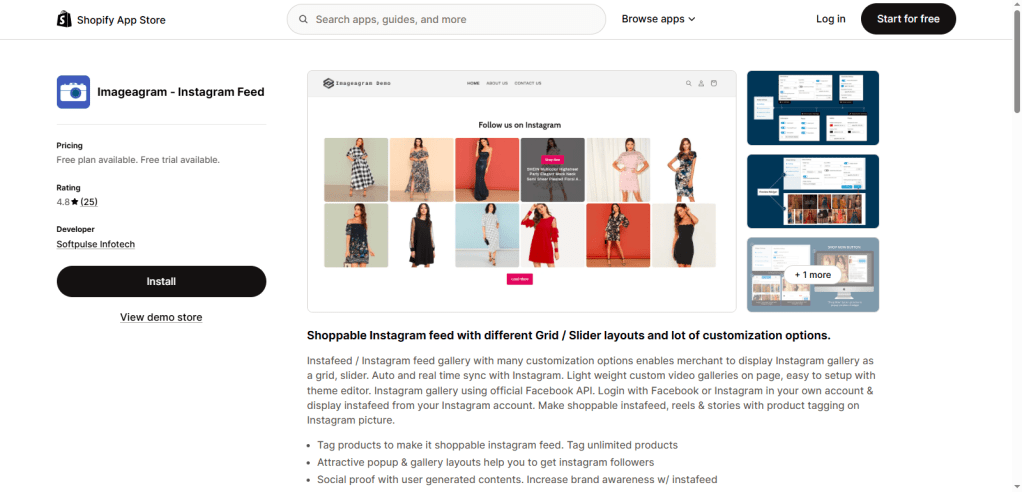Focus the search apps input field
Image resolution: width=1022 pixels, height=492 pixels.
click(x=446, y=20)
